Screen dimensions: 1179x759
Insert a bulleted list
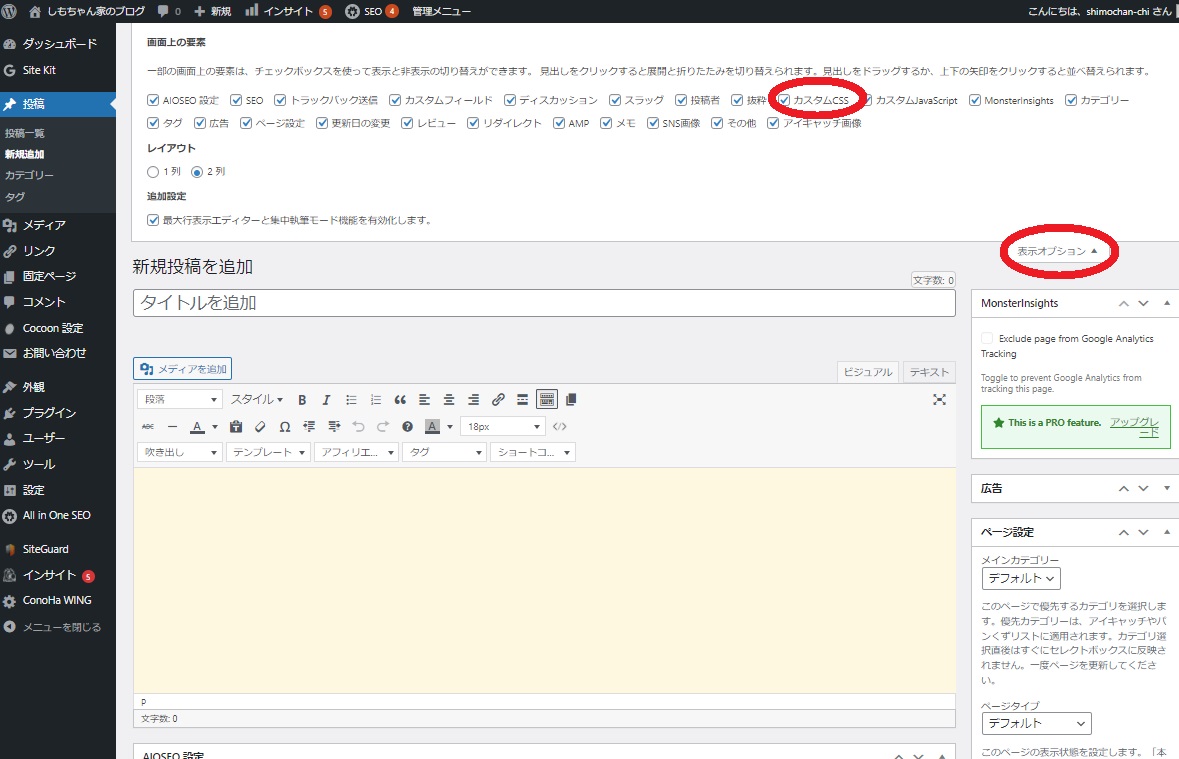tap(351, 399)
